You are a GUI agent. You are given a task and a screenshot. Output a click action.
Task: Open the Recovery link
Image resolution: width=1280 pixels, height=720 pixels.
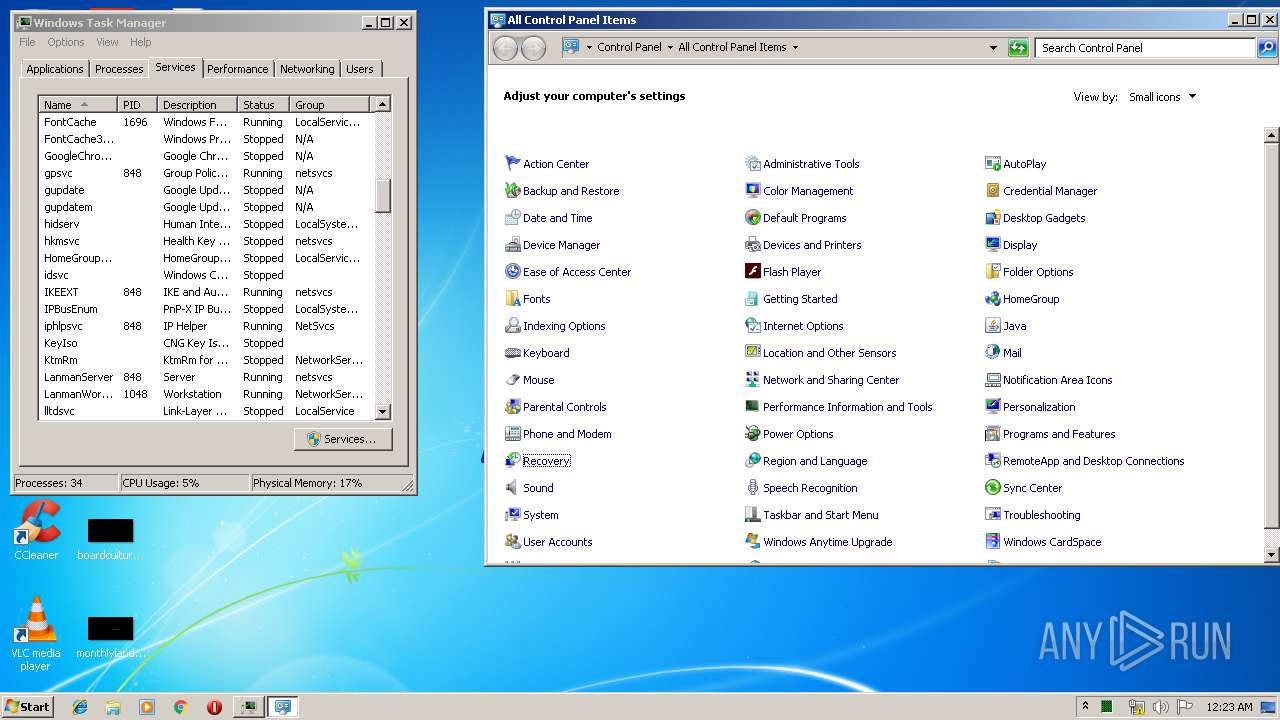click(x=546, y=461)
